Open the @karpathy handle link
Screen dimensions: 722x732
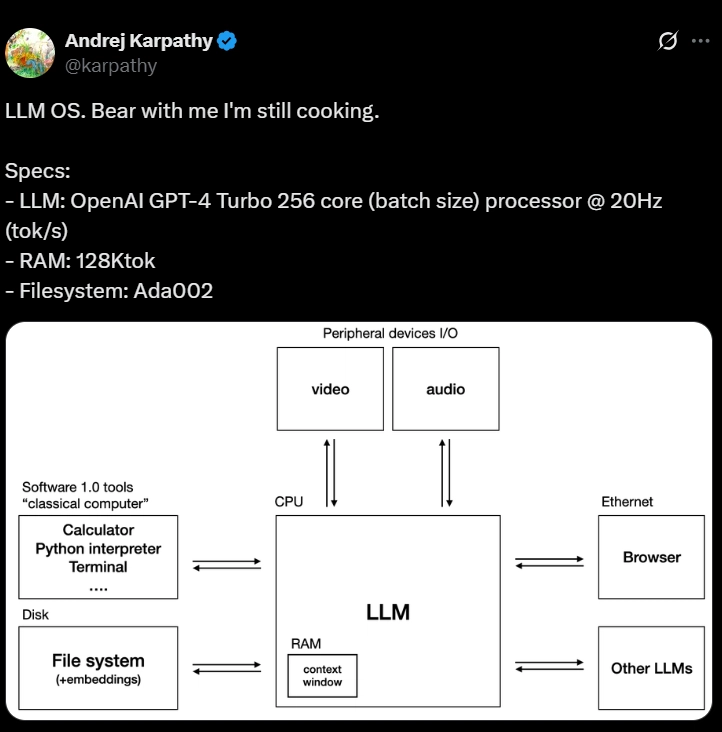(x=111, y=66)
